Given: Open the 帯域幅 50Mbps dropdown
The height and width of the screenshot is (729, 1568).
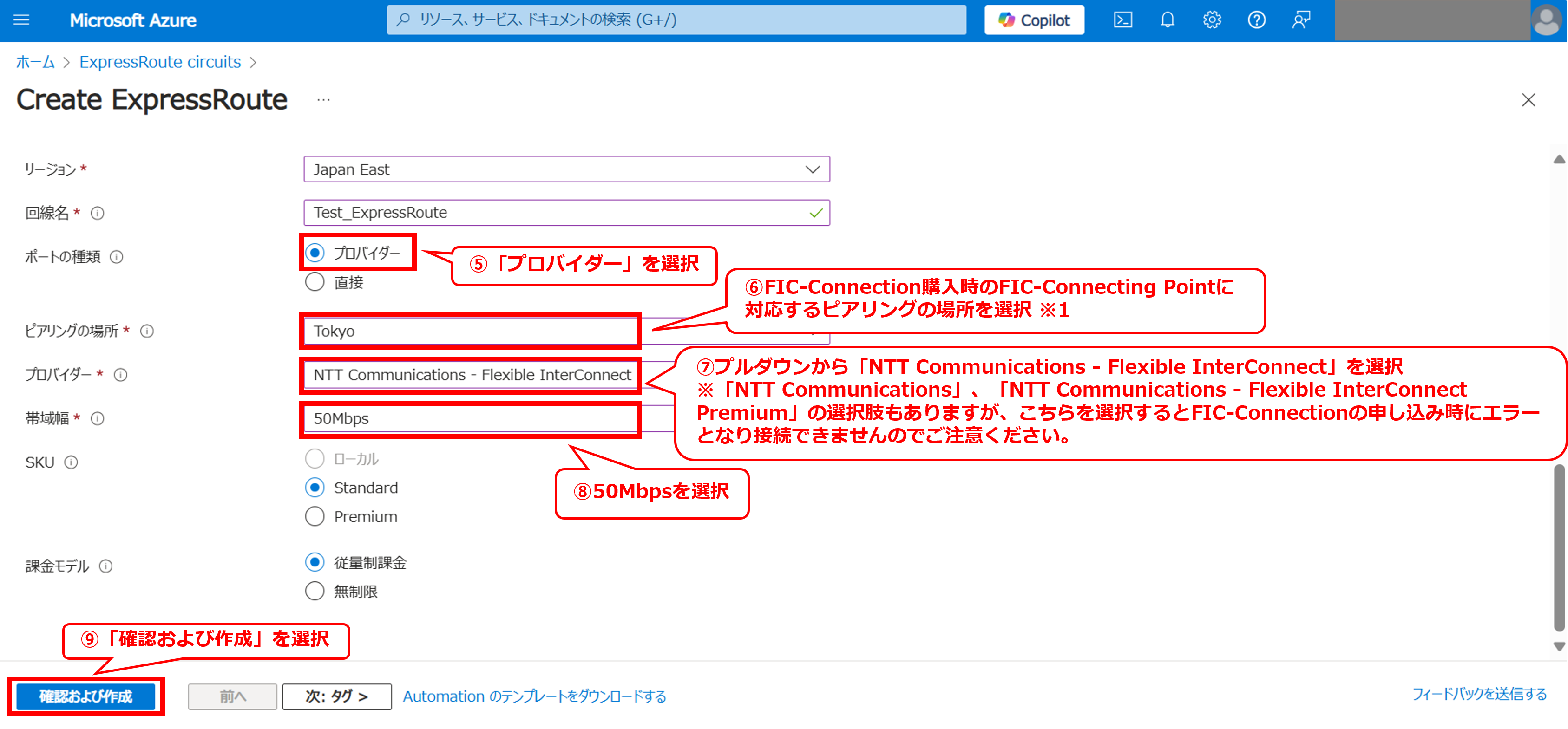Looking at the screenshot, I should coord(470,419).
